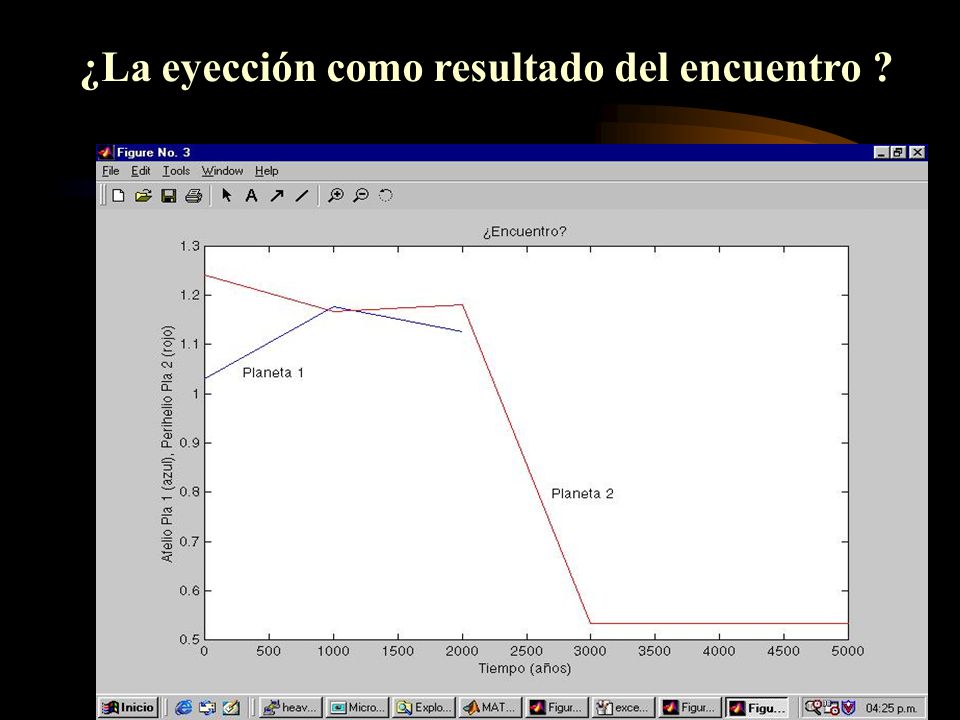
Task: Click the 'Figure No. 3' title bar text
Action: 154,152
